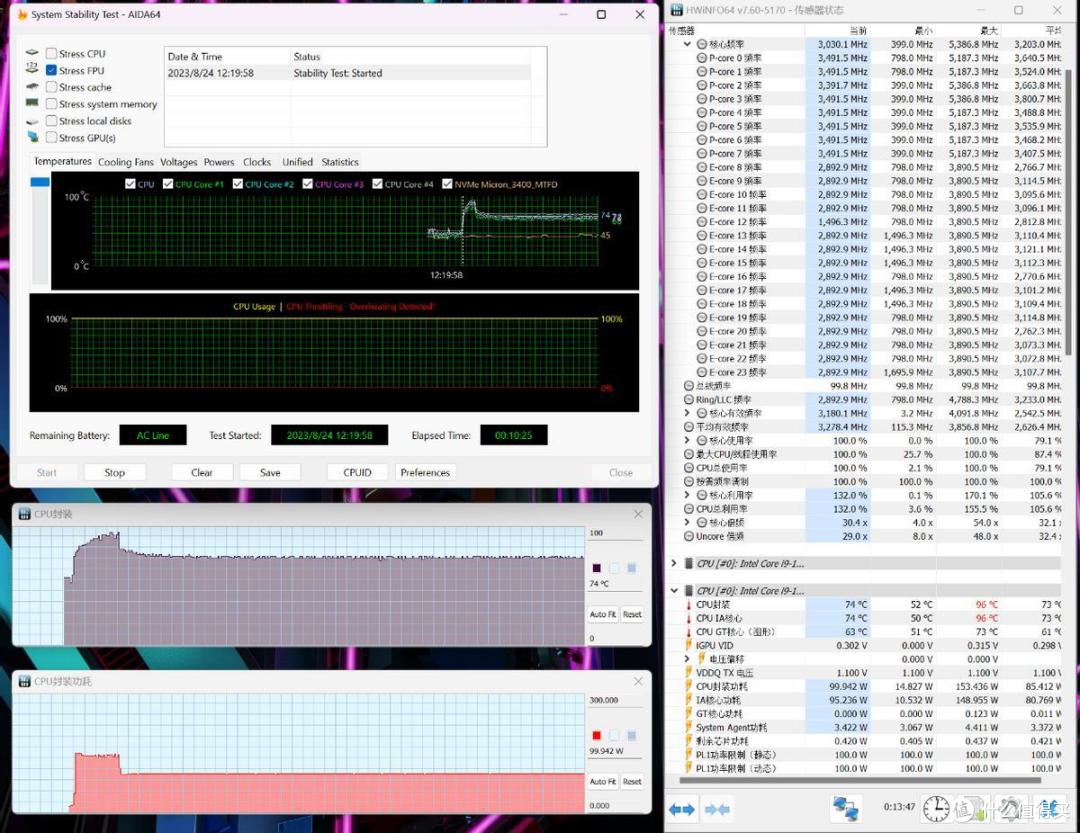
Task: Stop the stability test
Action: [114, 473]
